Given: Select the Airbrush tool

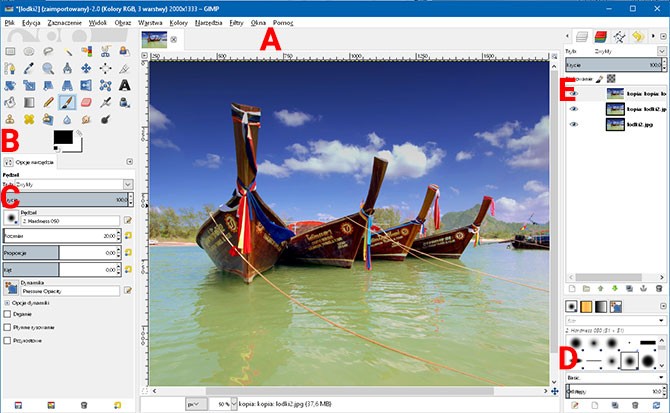Looking at the screenshot, I should coord(106,103).
